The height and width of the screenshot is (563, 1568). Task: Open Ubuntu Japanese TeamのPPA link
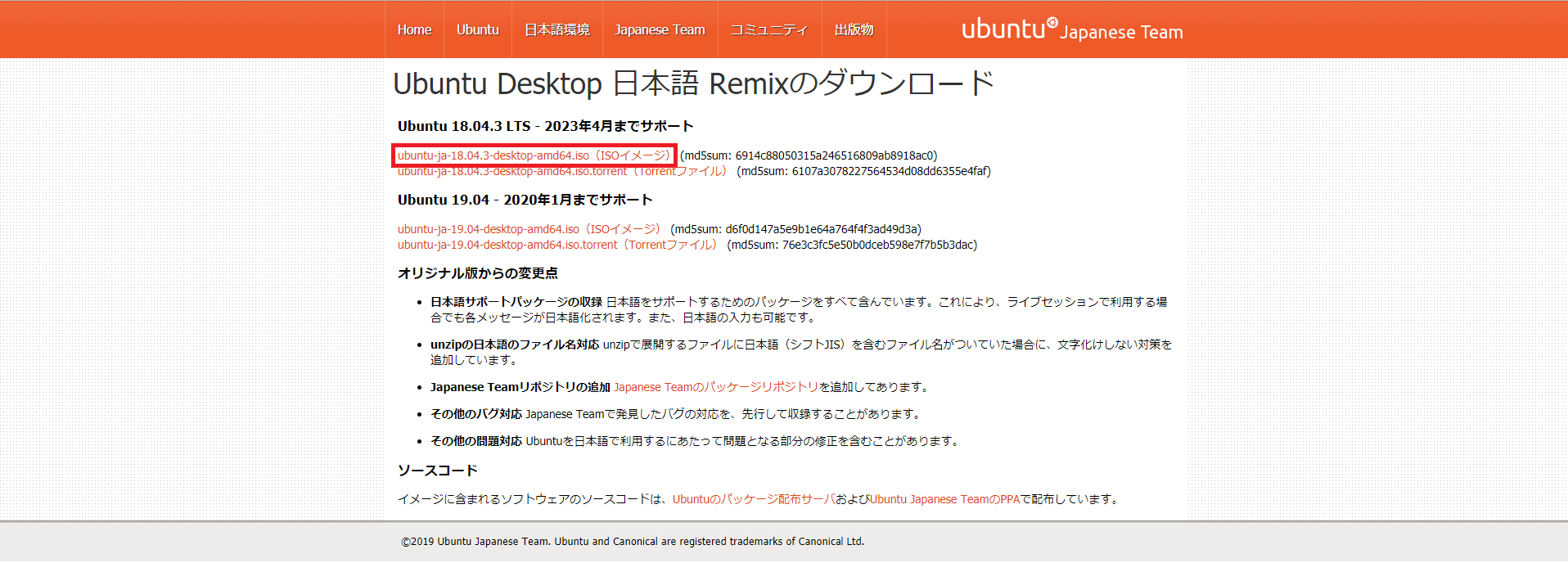point(944,499)
